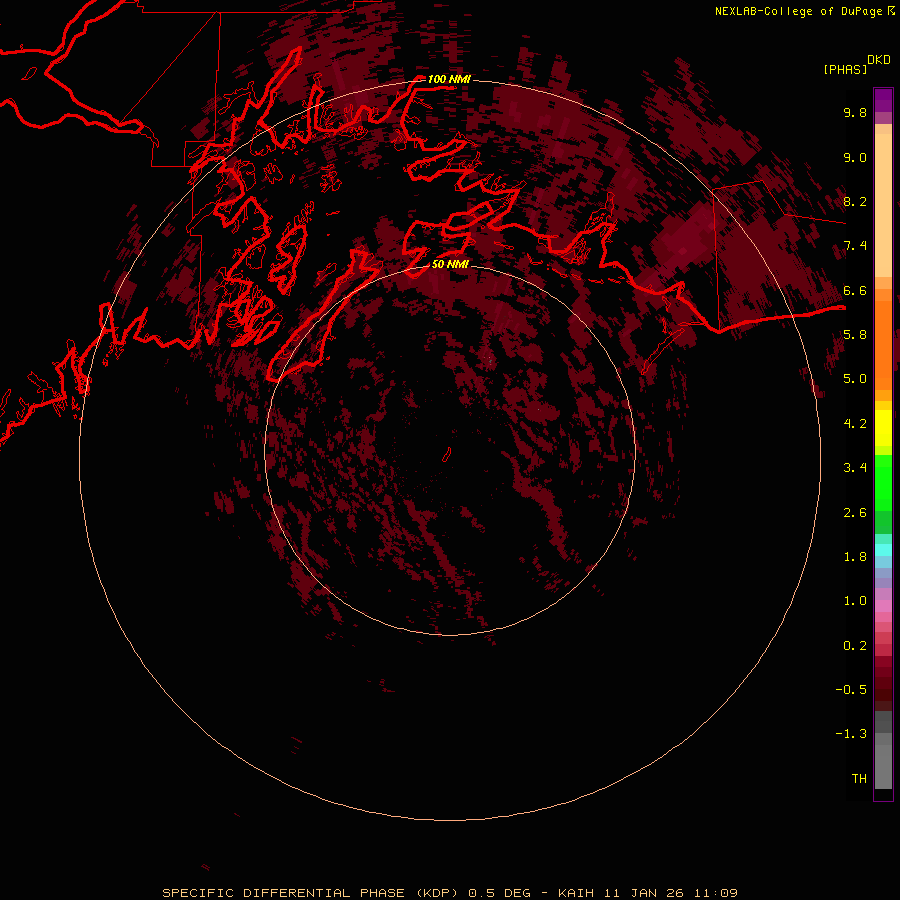Viewport: 900px width, 900px height.
Task: Click the 3.4 value on color scale
Action: (855, 468)
